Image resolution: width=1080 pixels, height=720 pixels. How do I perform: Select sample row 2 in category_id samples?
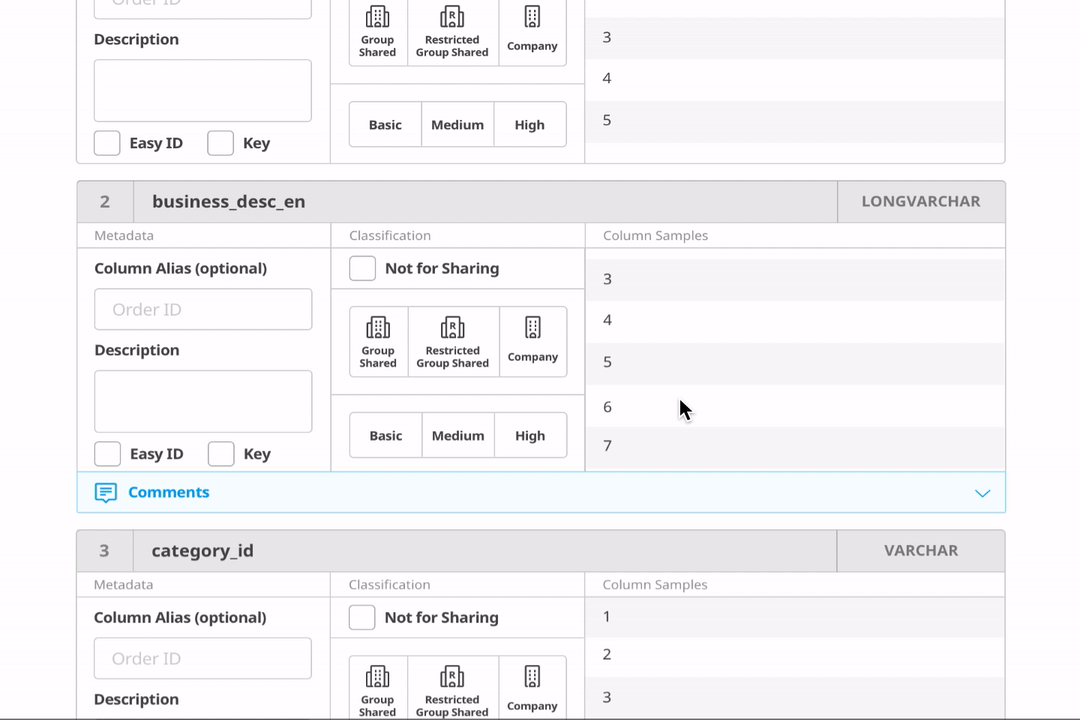point(795,656)
